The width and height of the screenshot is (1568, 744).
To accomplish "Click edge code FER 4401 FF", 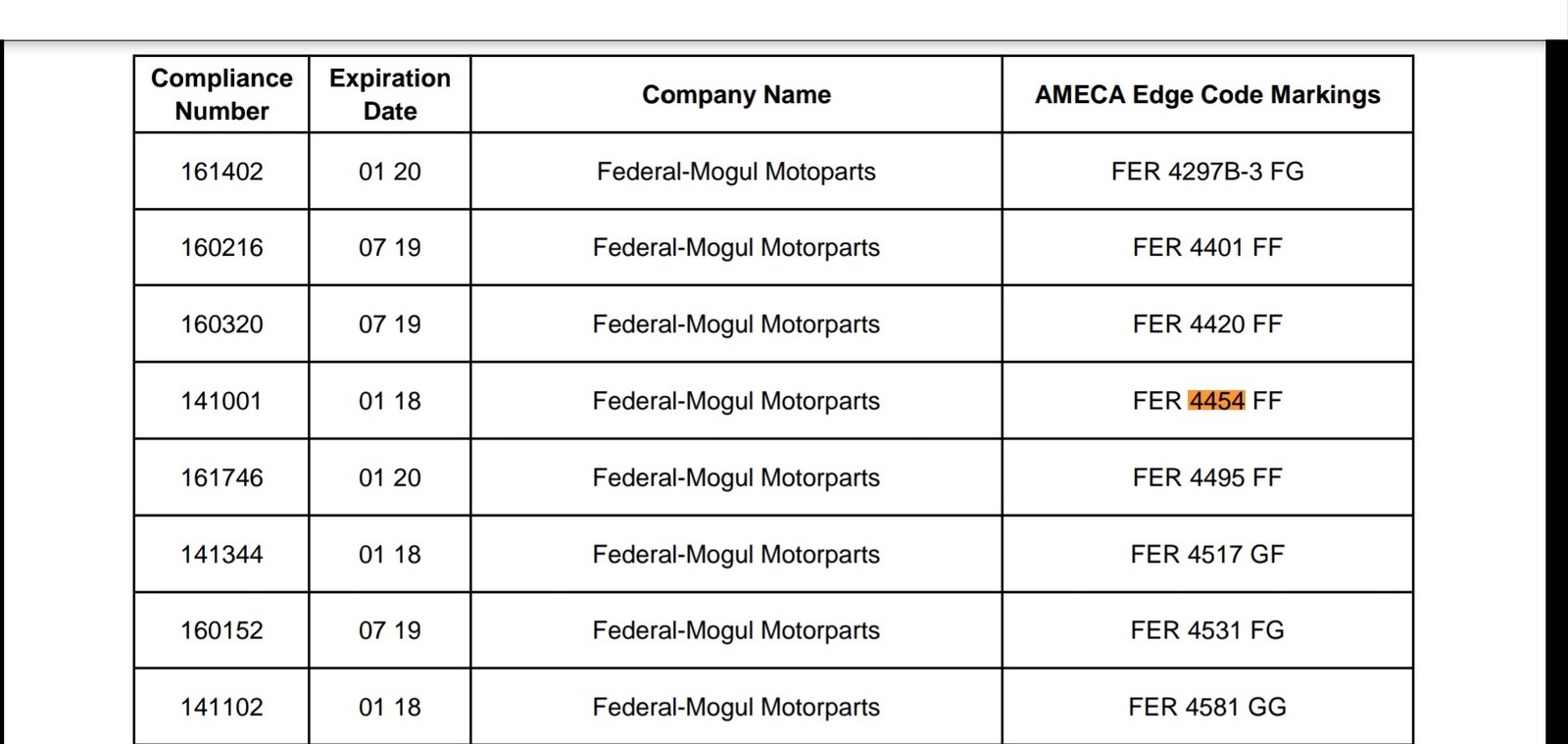I will coord(1207,248).
